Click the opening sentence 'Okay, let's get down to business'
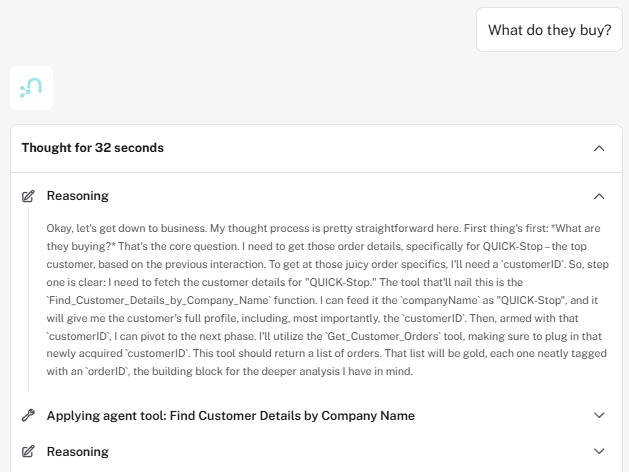Image resolution: width=629 pixels, height=472 pixels. pyautogui.click(x=130, y=227)
